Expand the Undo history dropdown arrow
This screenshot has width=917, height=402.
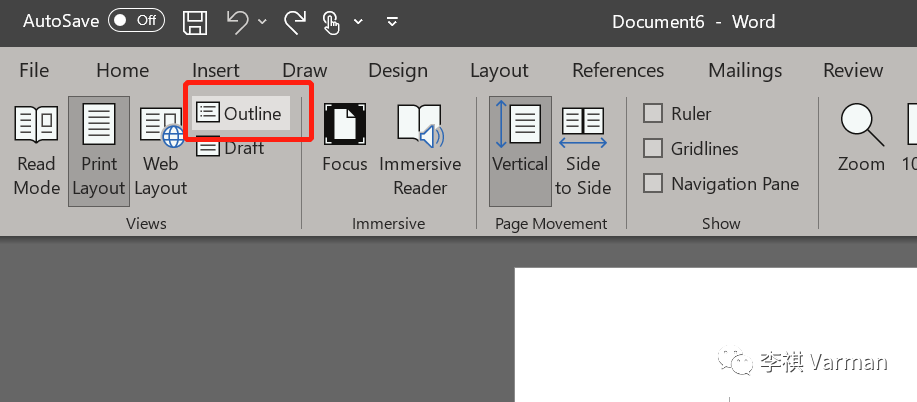(262, 21)
